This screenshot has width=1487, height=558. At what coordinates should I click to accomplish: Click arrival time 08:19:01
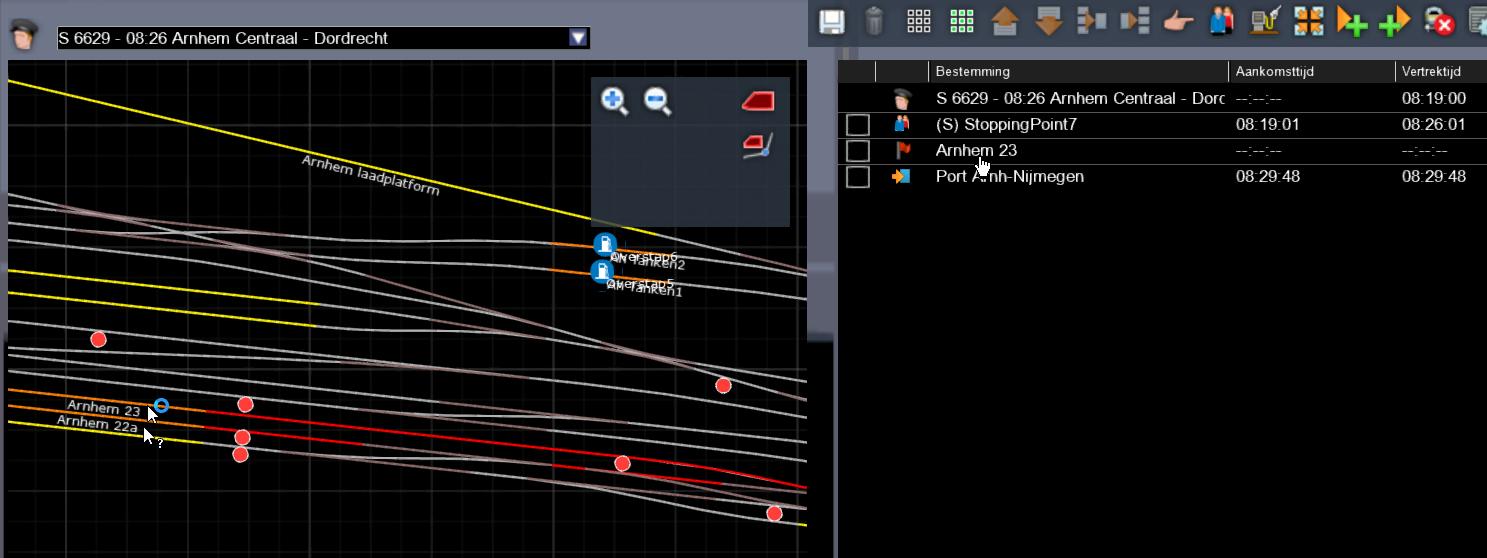click(x=1267, y=125)
